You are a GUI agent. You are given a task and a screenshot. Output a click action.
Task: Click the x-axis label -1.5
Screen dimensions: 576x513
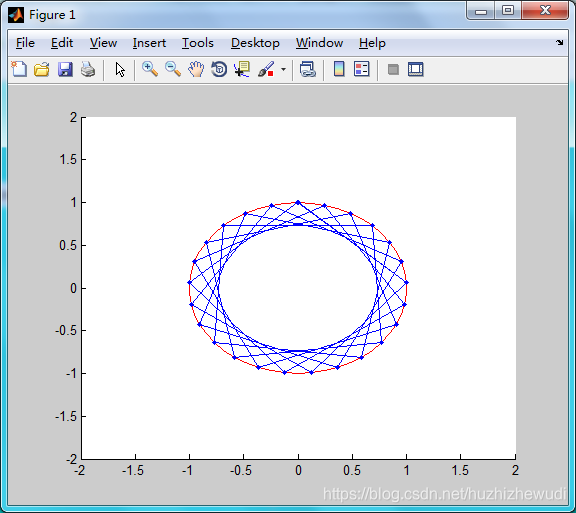[133, 470]
